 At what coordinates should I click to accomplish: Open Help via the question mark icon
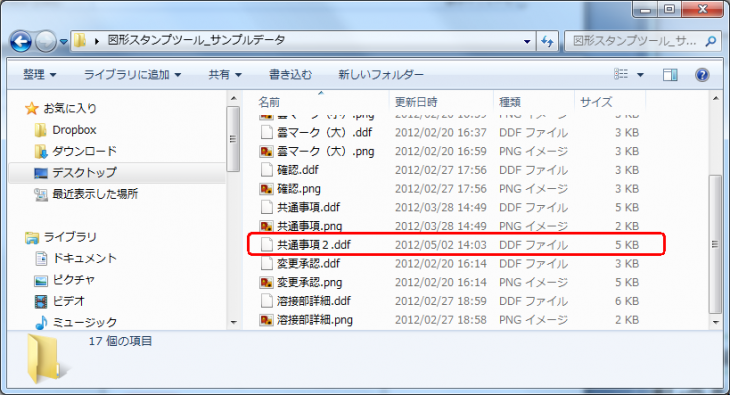pyautogui.click(x=702, y=75)
